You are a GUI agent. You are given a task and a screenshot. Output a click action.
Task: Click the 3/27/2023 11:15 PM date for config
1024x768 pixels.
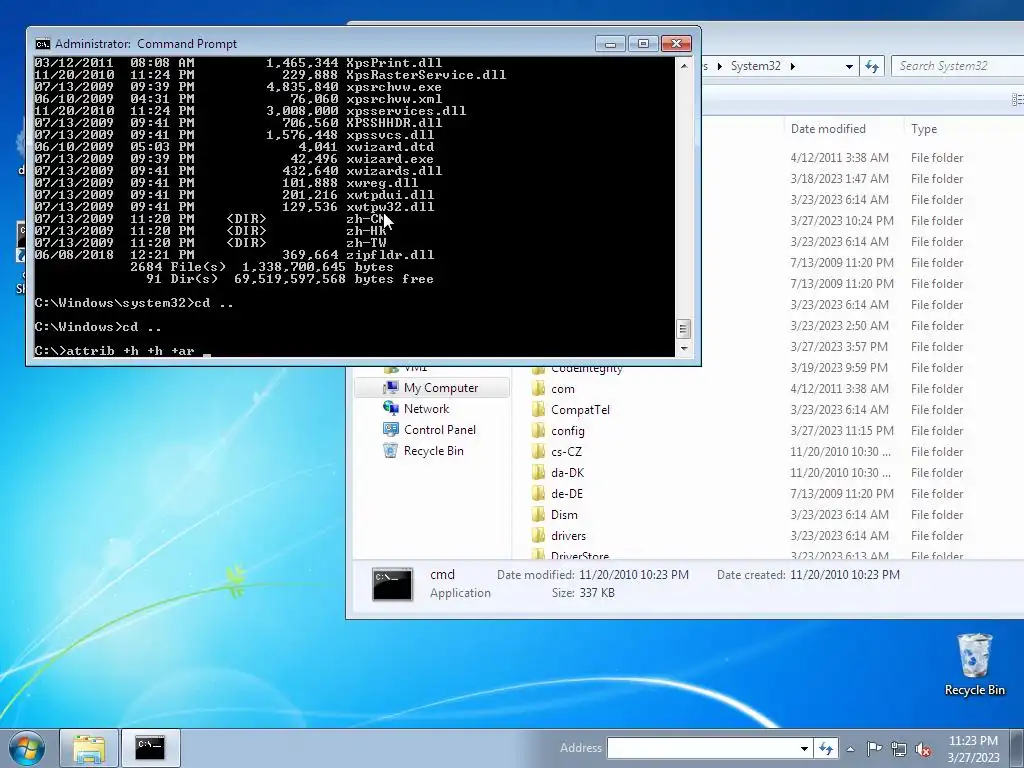click(x=842, y=431)
